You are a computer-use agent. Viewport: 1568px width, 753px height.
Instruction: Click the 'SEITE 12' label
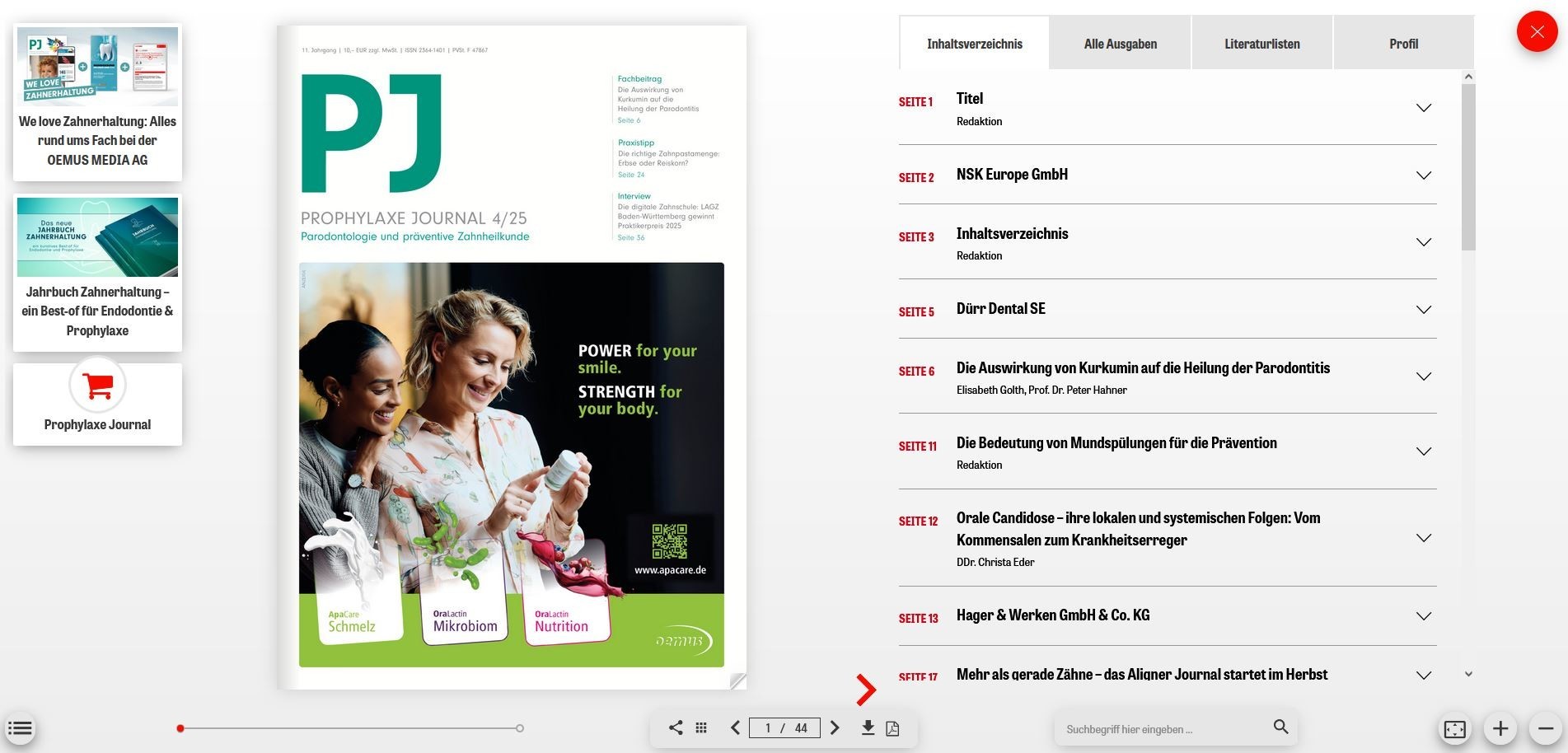click(x=918, y=521)
